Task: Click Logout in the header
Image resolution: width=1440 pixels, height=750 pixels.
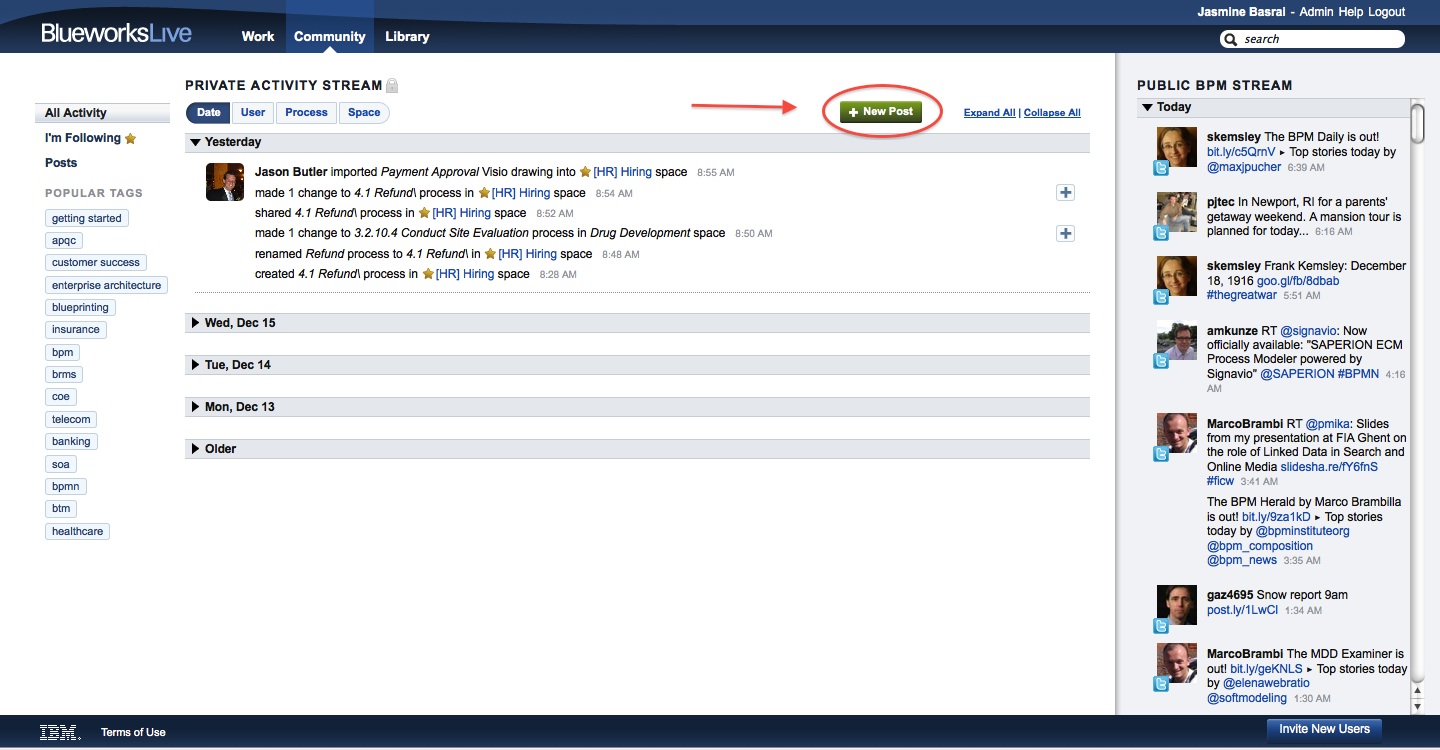Action: 1386,12
